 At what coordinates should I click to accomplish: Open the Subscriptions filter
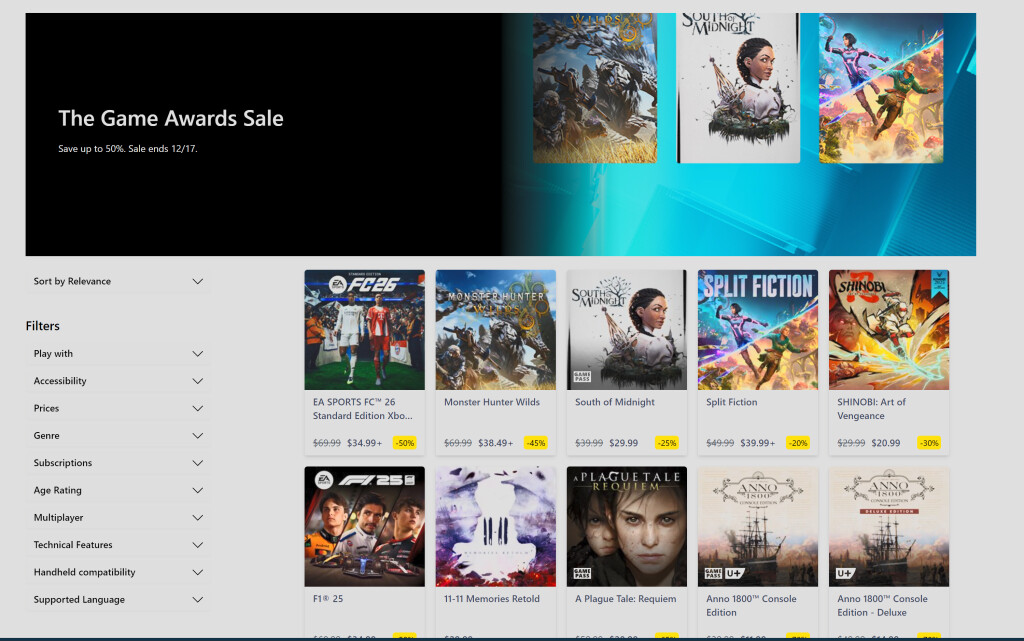tap(118, 463)
